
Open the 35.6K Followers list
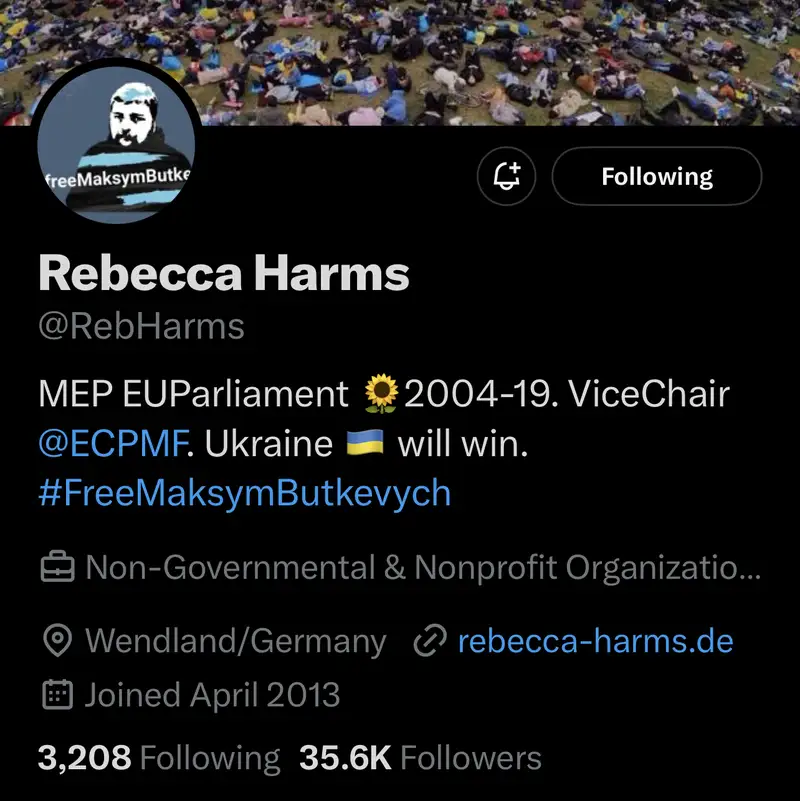pos(420,758)
